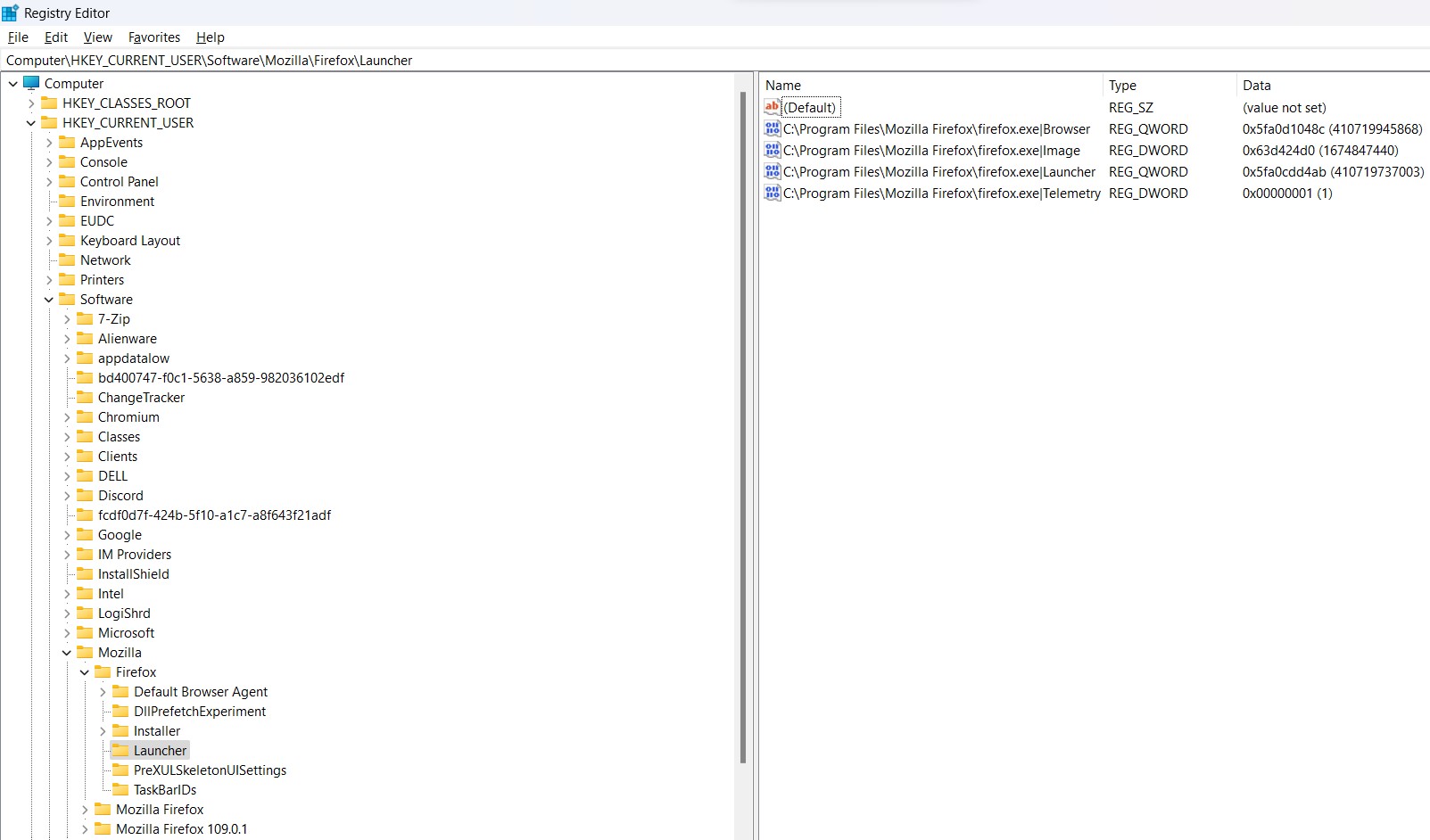This screenshot has height=840, width=1430.
Task: Expand the Control Panel key
Action: [x=49, y=182]
